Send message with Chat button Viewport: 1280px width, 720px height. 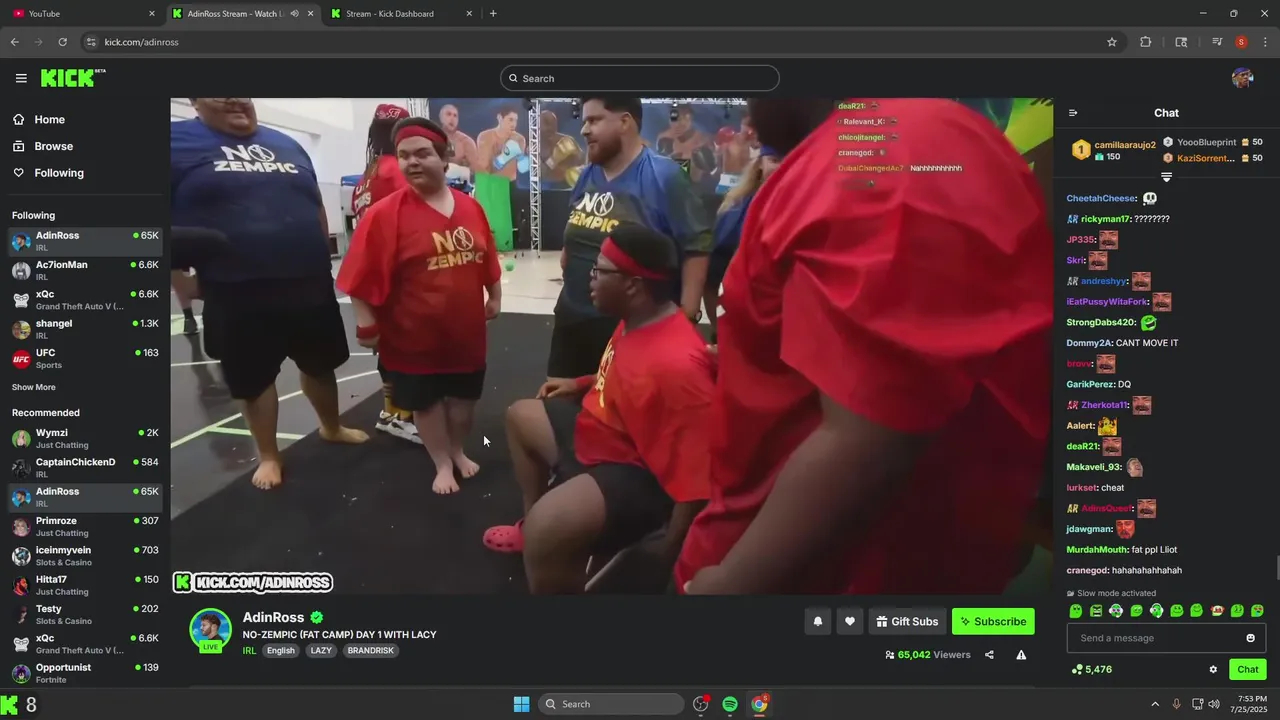(1248, 669)
